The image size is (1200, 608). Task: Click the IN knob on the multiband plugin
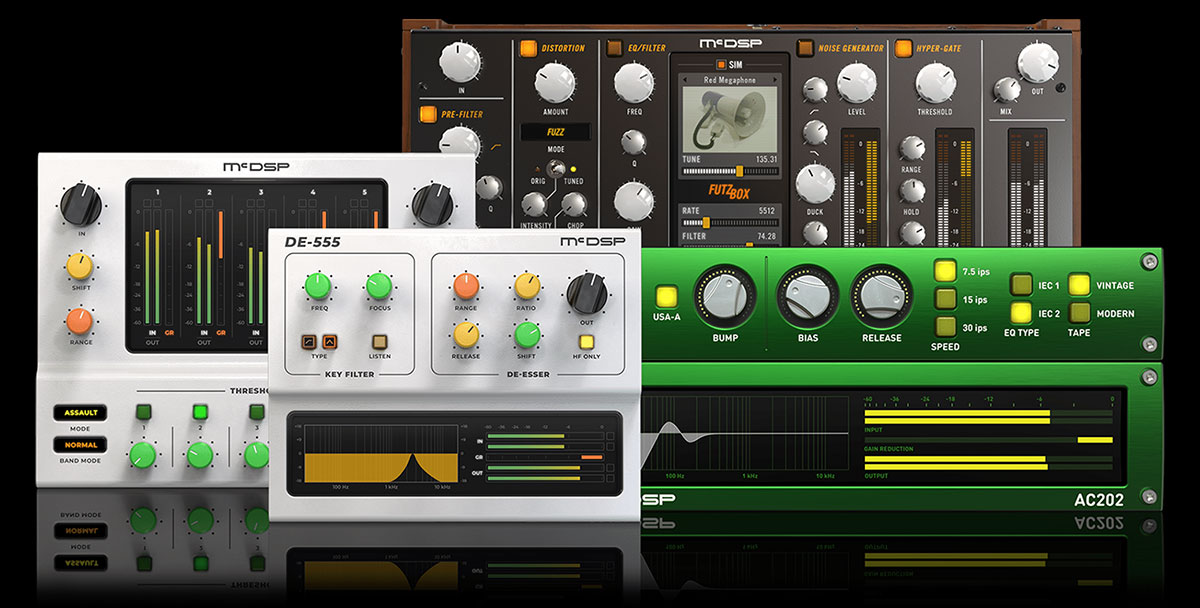click(x=80, y=204)
